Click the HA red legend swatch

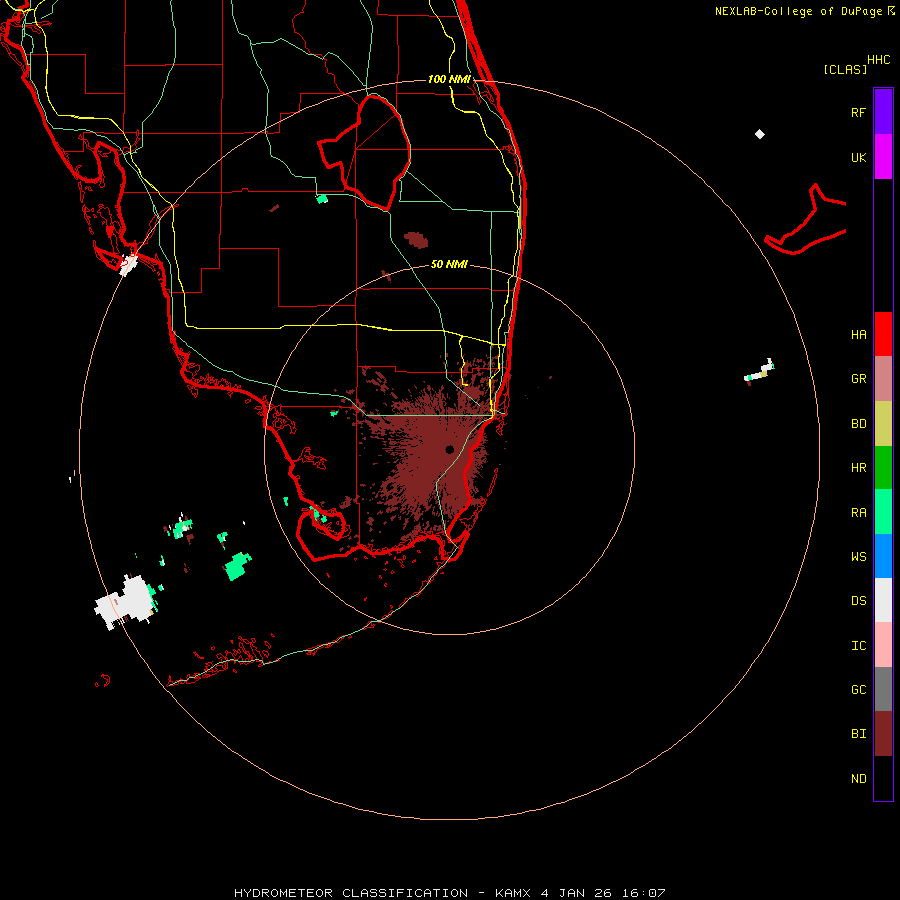pos(883,334)
